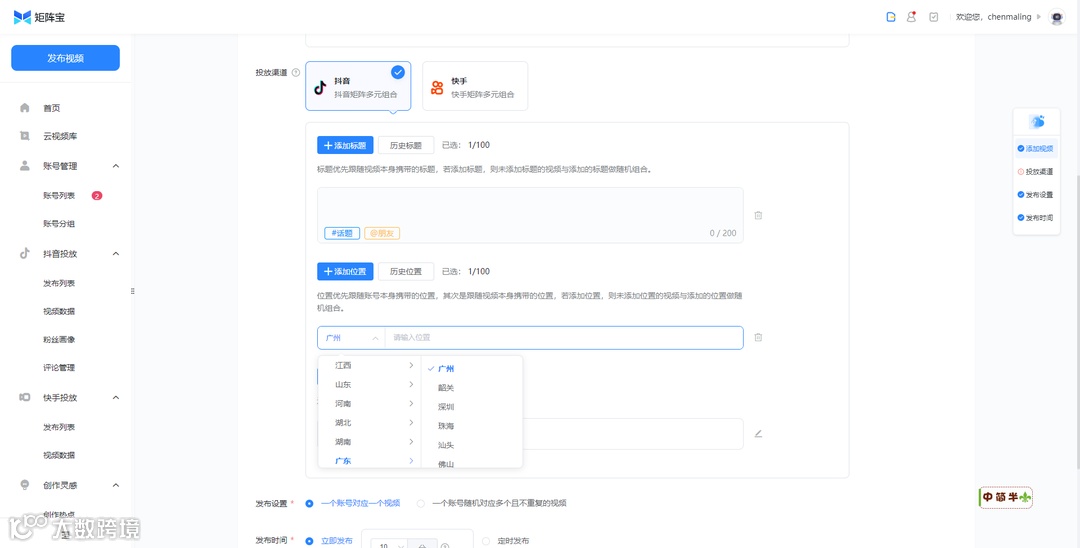This screenshot has height=548, width=1080.
Task: Delete the title entry via trash icon
Action: click(x=758, y=215)
